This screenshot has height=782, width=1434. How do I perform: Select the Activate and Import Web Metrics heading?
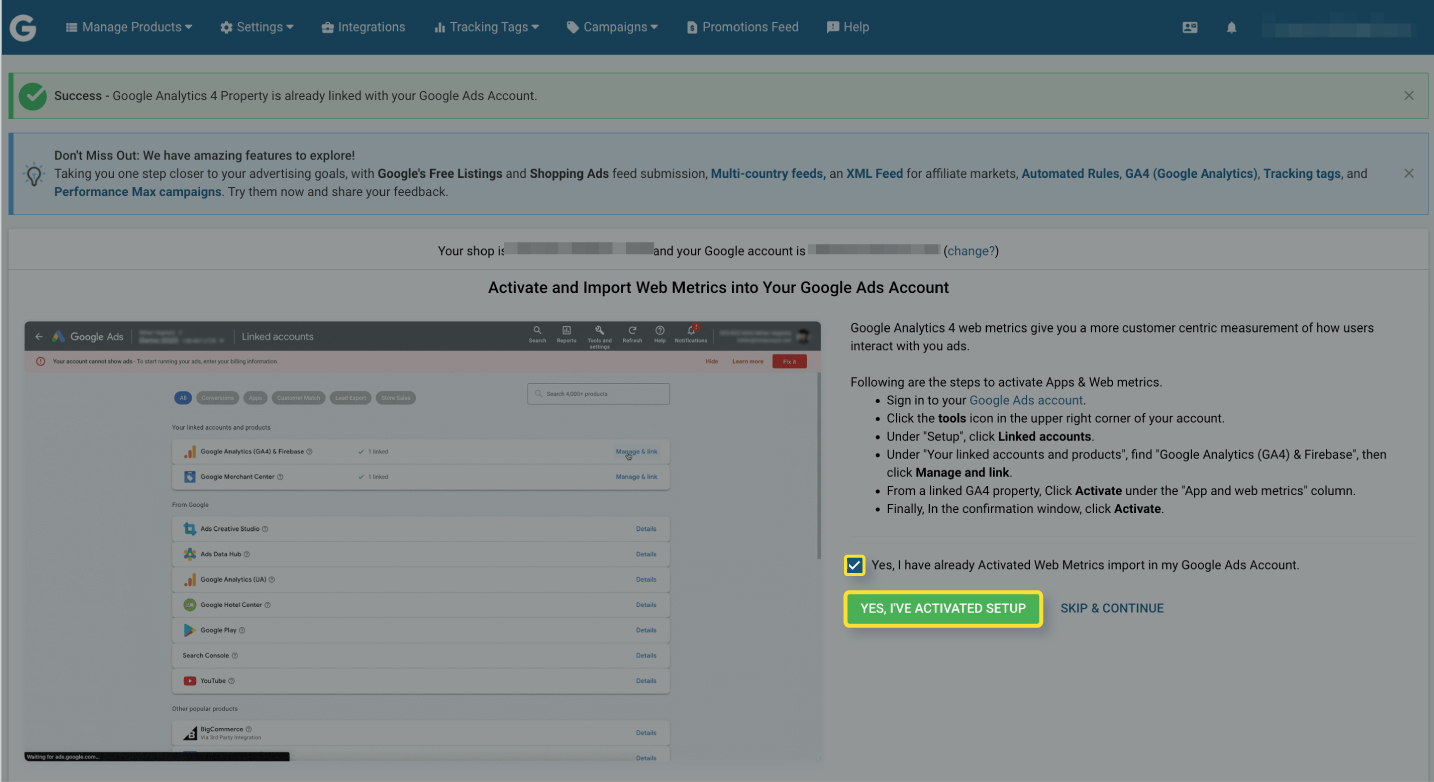(718, 287)
